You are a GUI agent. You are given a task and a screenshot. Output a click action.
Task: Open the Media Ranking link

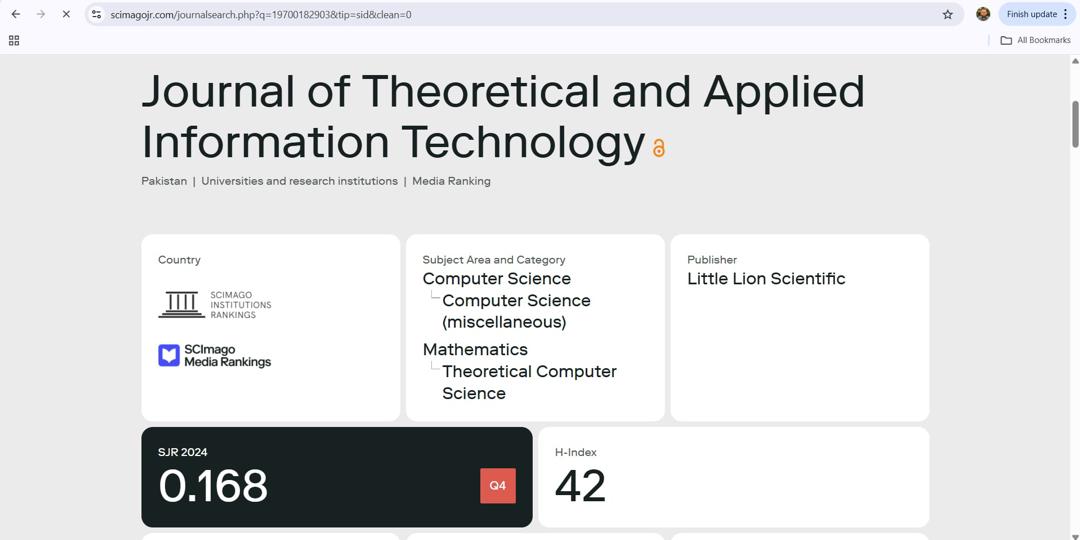451,181
